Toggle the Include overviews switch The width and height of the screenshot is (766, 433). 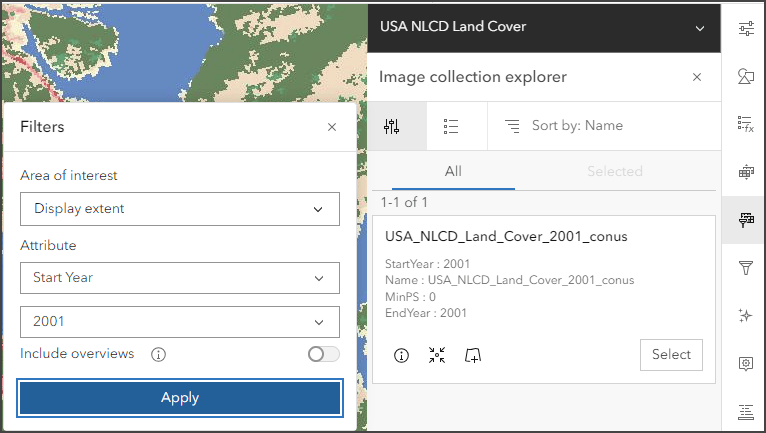coord(323,354)
